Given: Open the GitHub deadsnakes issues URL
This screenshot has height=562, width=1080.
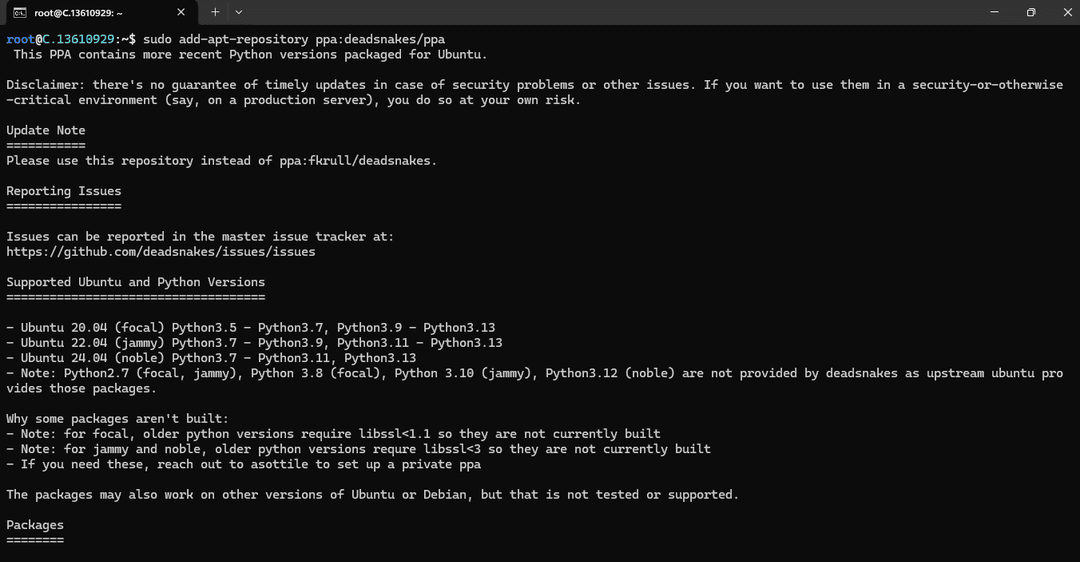Looking at the screenshot, I should (x=160, y=252).
